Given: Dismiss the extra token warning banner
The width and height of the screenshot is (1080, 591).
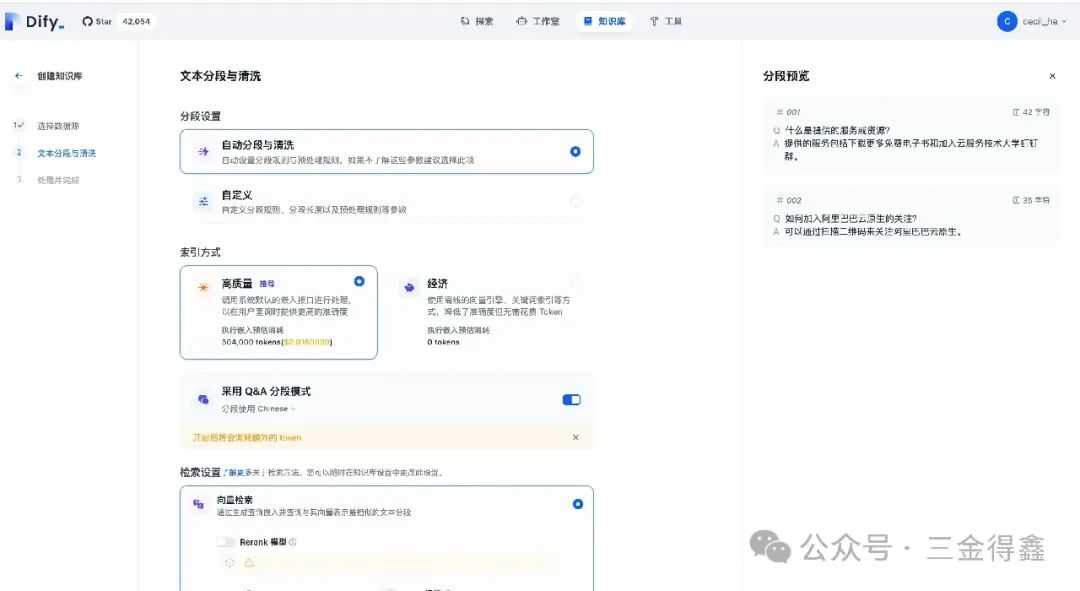Looking at the screenshot, I should click(576, 436).
